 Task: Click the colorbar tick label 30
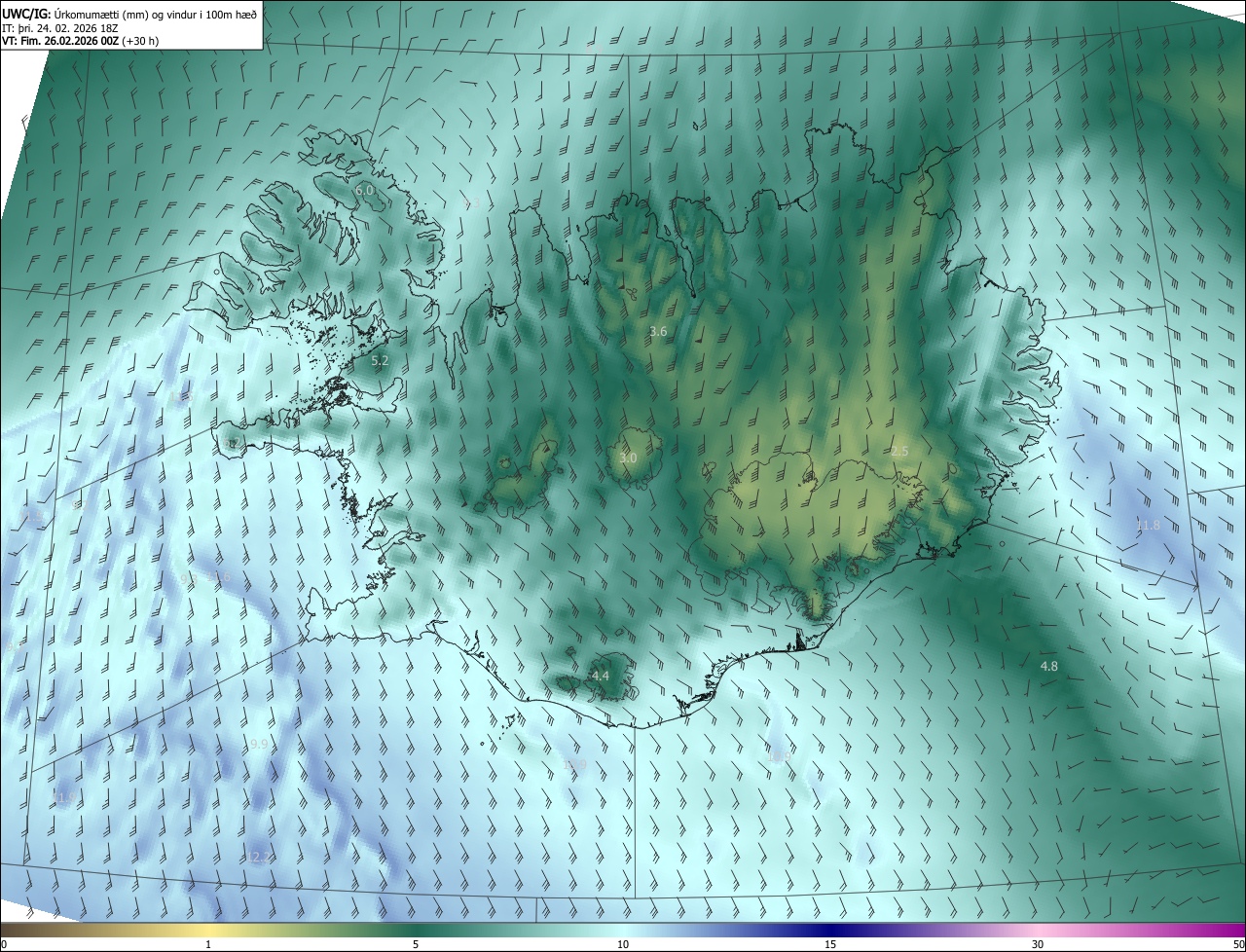click(1038, 944)
